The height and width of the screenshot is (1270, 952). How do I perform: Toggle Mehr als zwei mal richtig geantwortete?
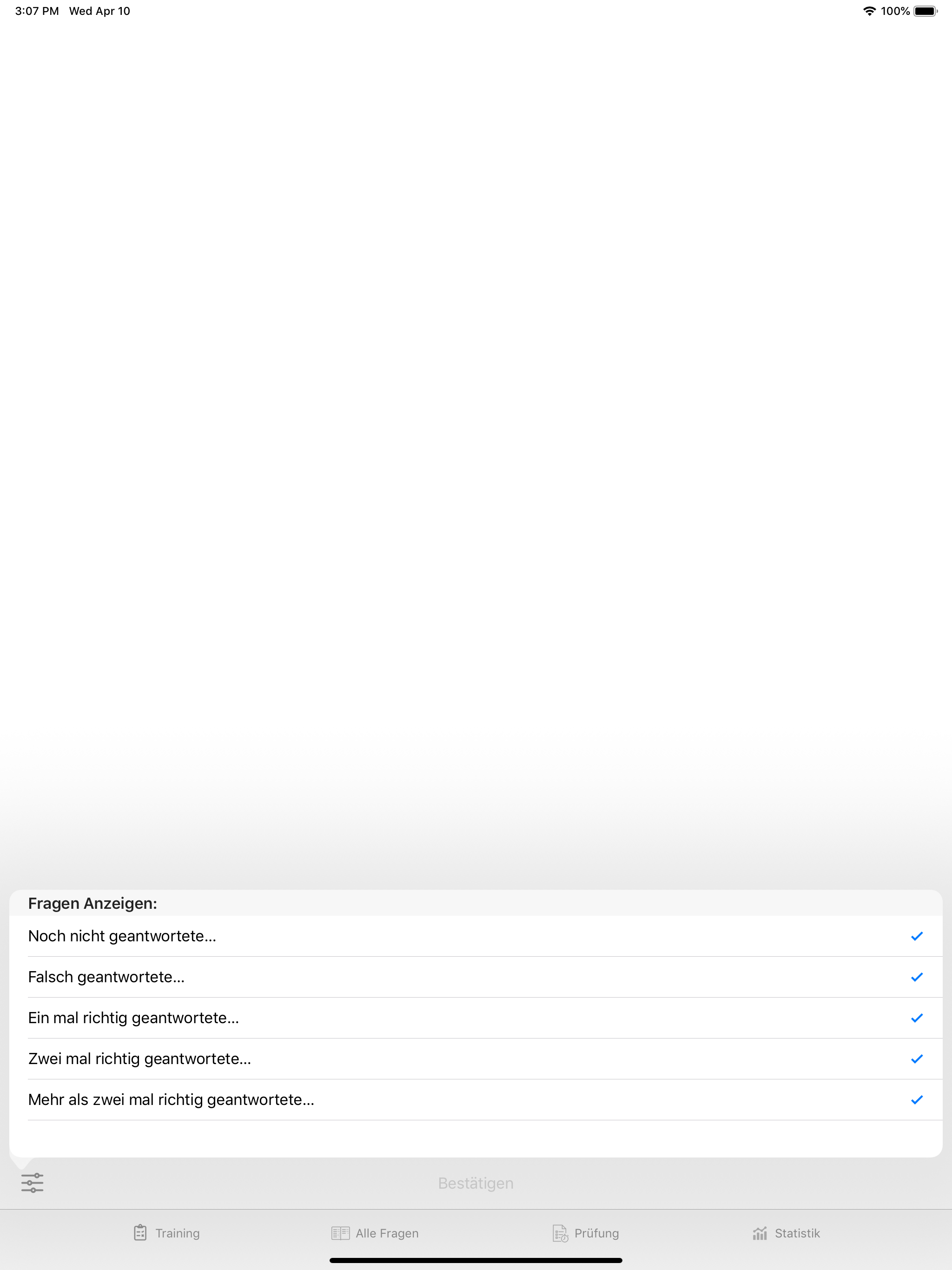[x=917, y=1100]
